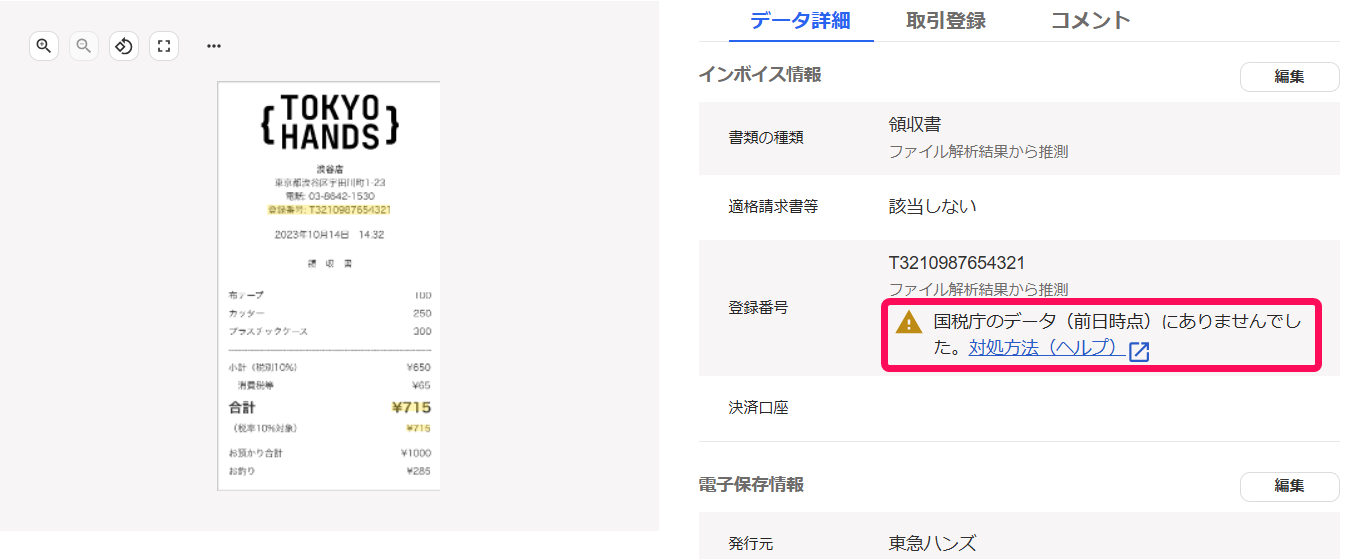Open the more options ellipsis menu

pyautogui.click(x=213, y=46)
